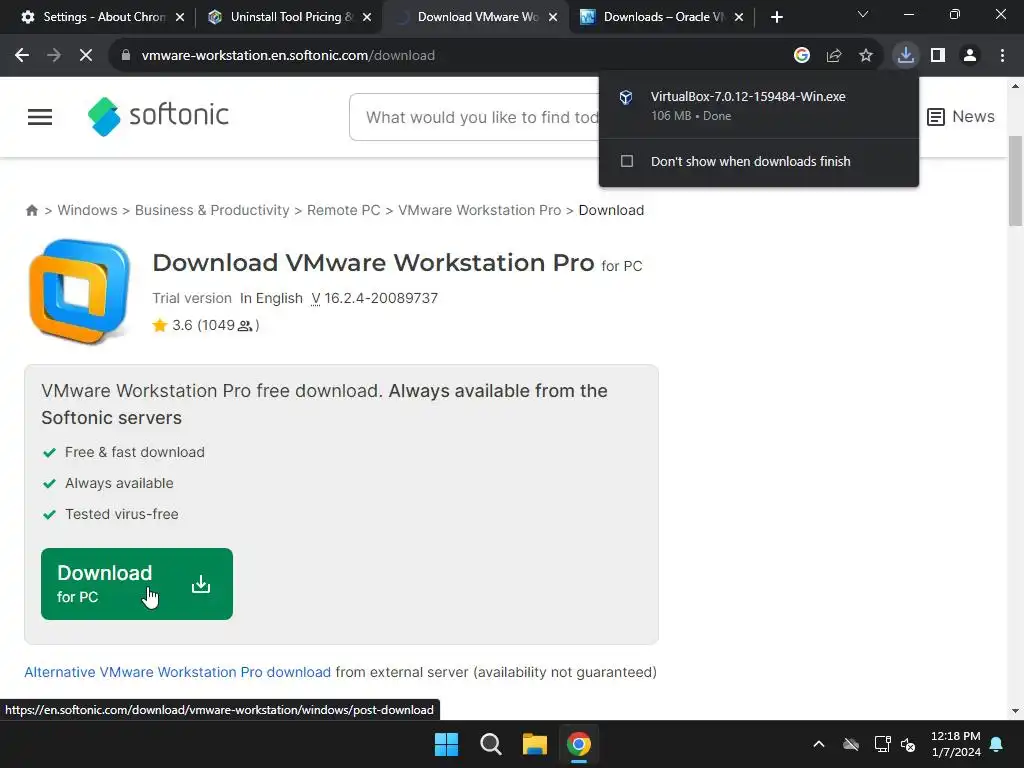Stop loading the page
The image size is (1024, 768).
pyautogui.click(x=86, y=56)
